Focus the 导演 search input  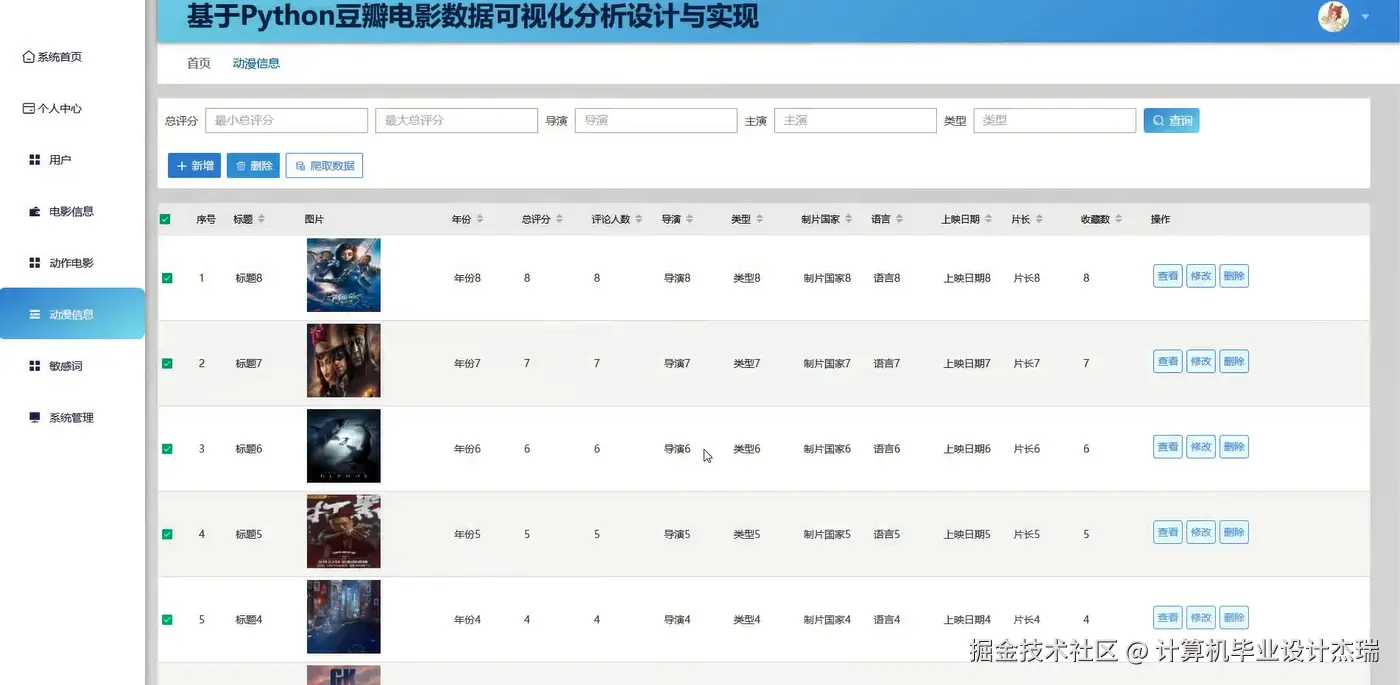pyautogui.click(x=656, y=120)
